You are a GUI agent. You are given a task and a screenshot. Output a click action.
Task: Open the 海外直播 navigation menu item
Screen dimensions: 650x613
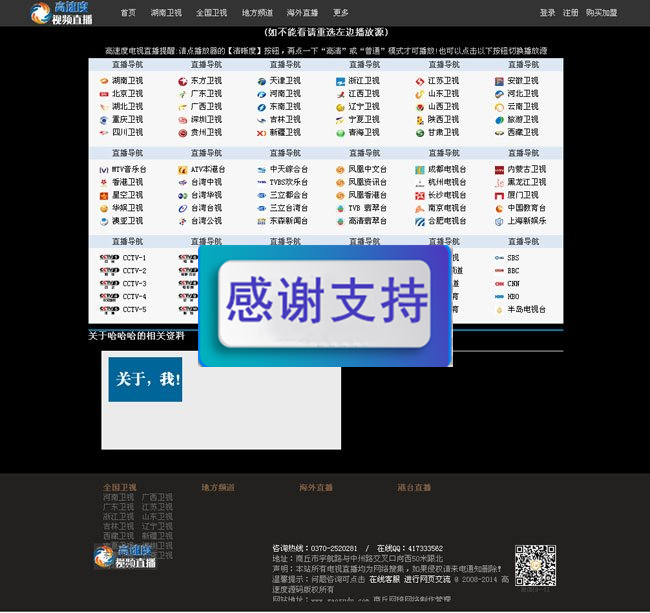pos(302,13)
